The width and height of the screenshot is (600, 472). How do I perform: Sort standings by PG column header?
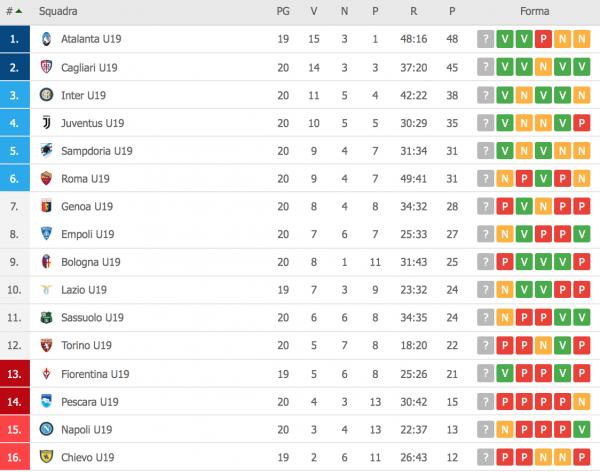pos(283,11)
